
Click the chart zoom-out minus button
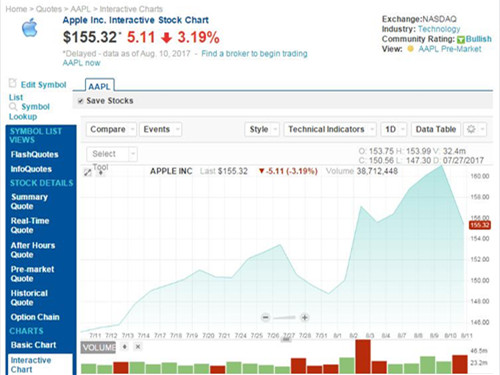click(x=265, y=317)
